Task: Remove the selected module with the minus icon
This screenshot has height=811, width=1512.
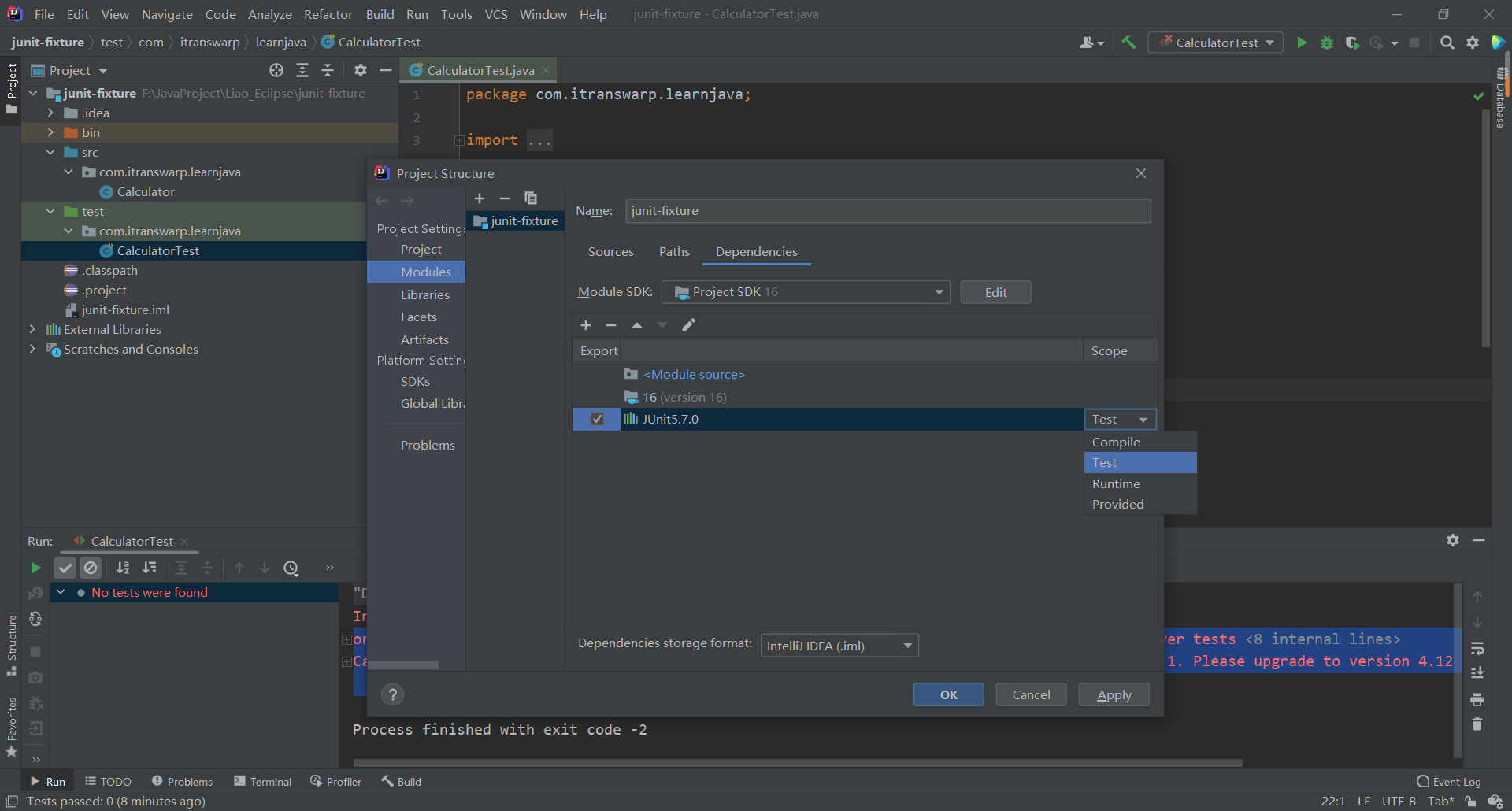Action: click(x=505, y=198)
